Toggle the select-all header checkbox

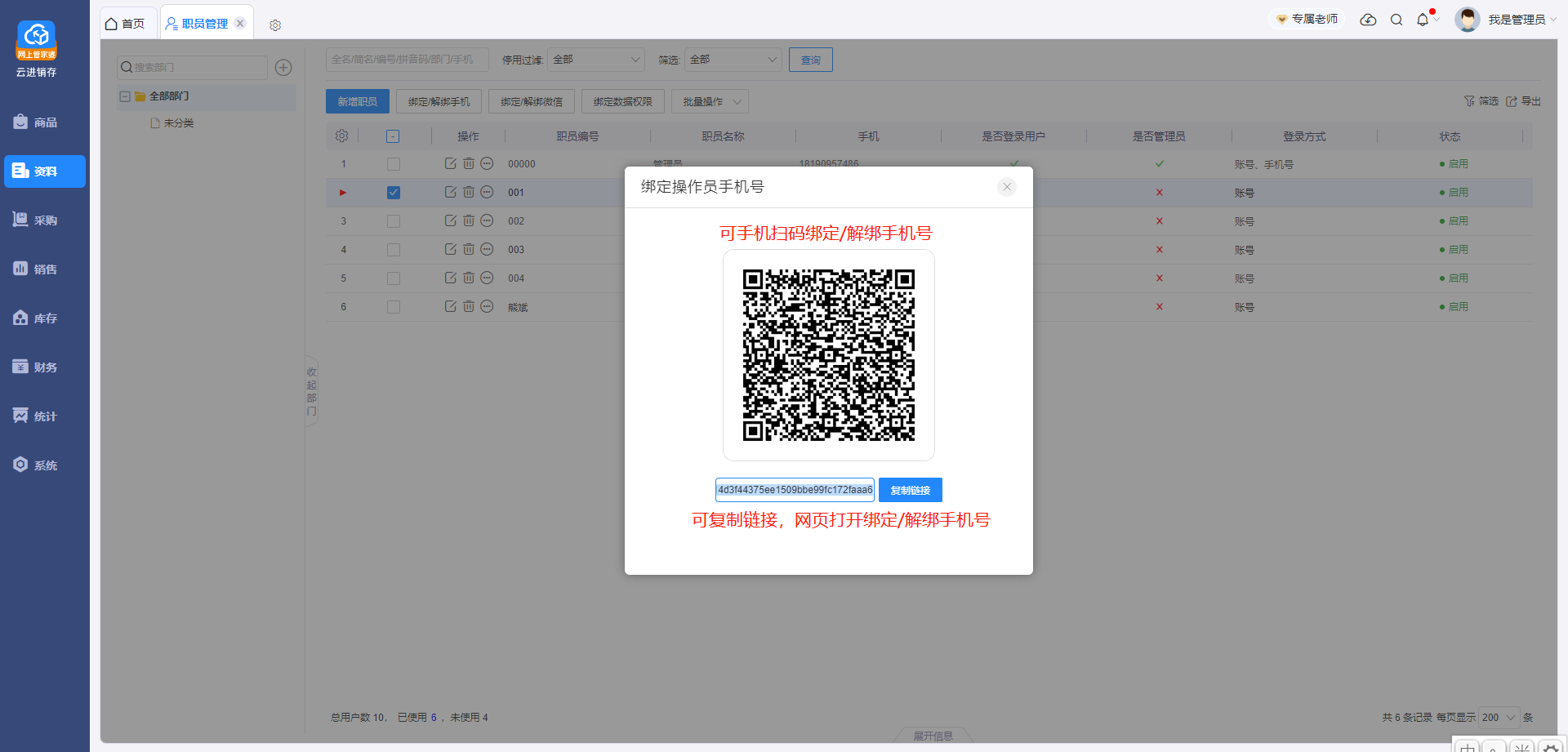393,136
